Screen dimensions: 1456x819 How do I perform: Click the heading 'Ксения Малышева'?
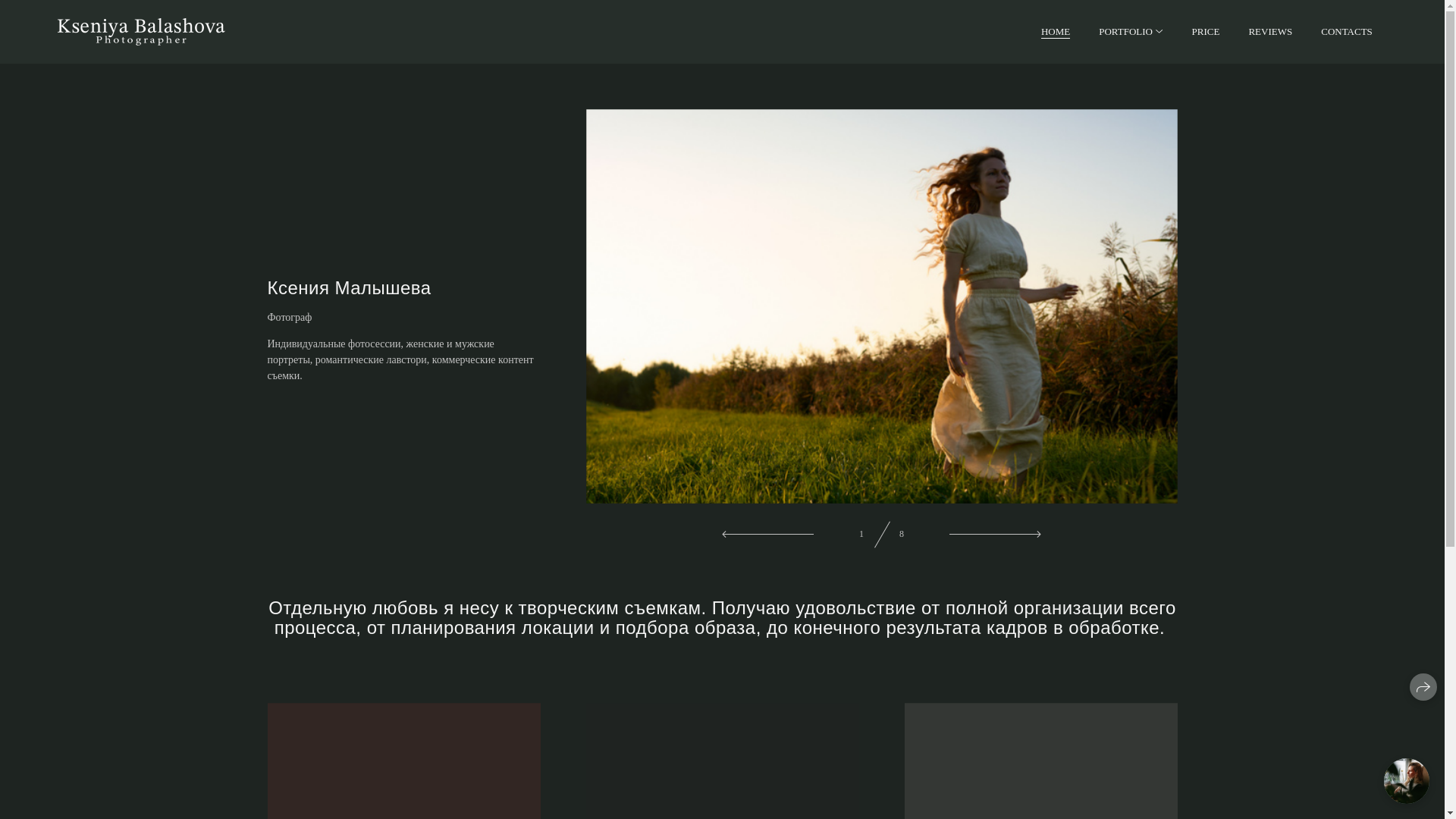coord(349,288)
